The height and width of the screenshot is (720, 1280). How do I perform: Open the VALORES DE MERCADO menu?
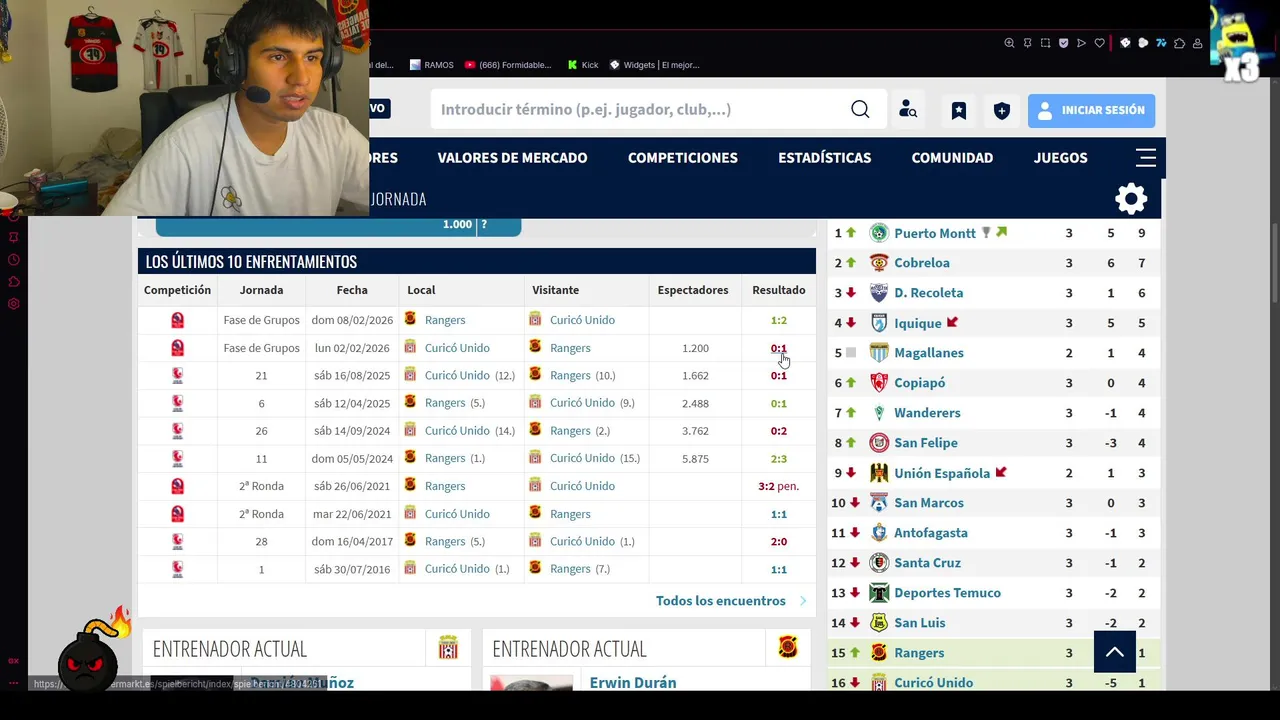[x=512, y=158]
